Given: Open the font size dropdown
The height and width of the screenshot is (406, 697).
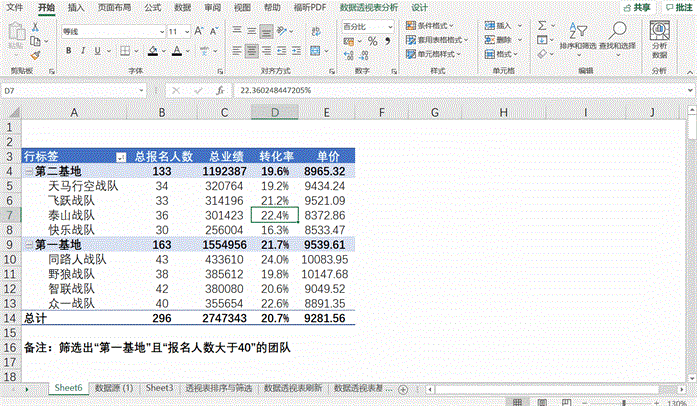Looking at the screenshot, I should 187,32.
